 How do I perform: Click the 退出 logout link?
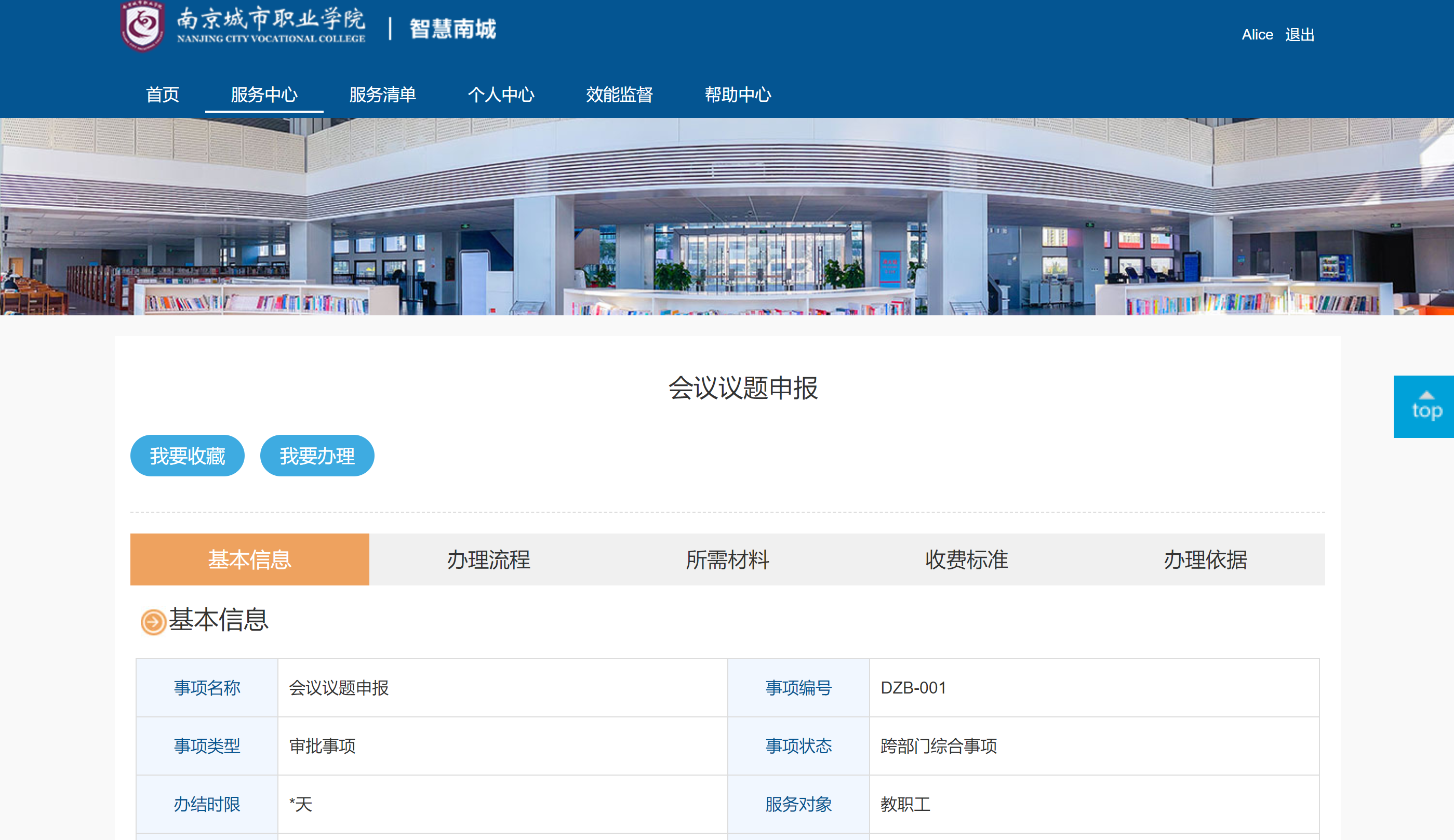1299,35
